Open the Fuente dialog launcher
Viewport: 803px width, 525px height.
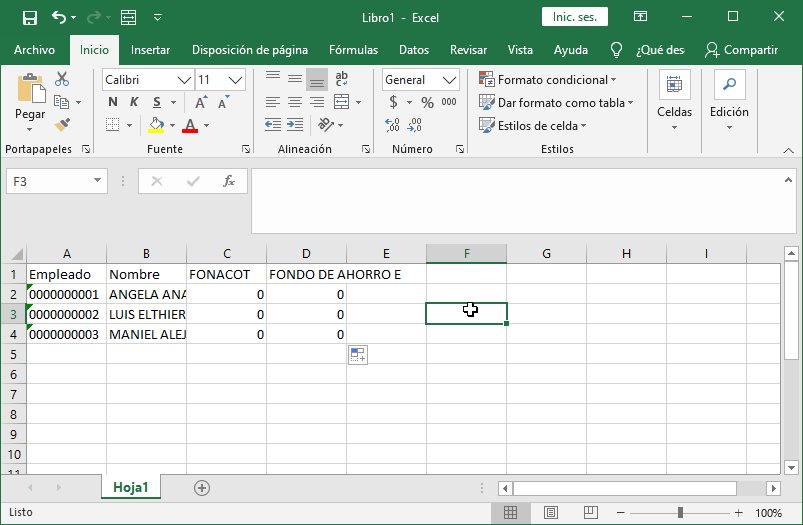[246, 149]
